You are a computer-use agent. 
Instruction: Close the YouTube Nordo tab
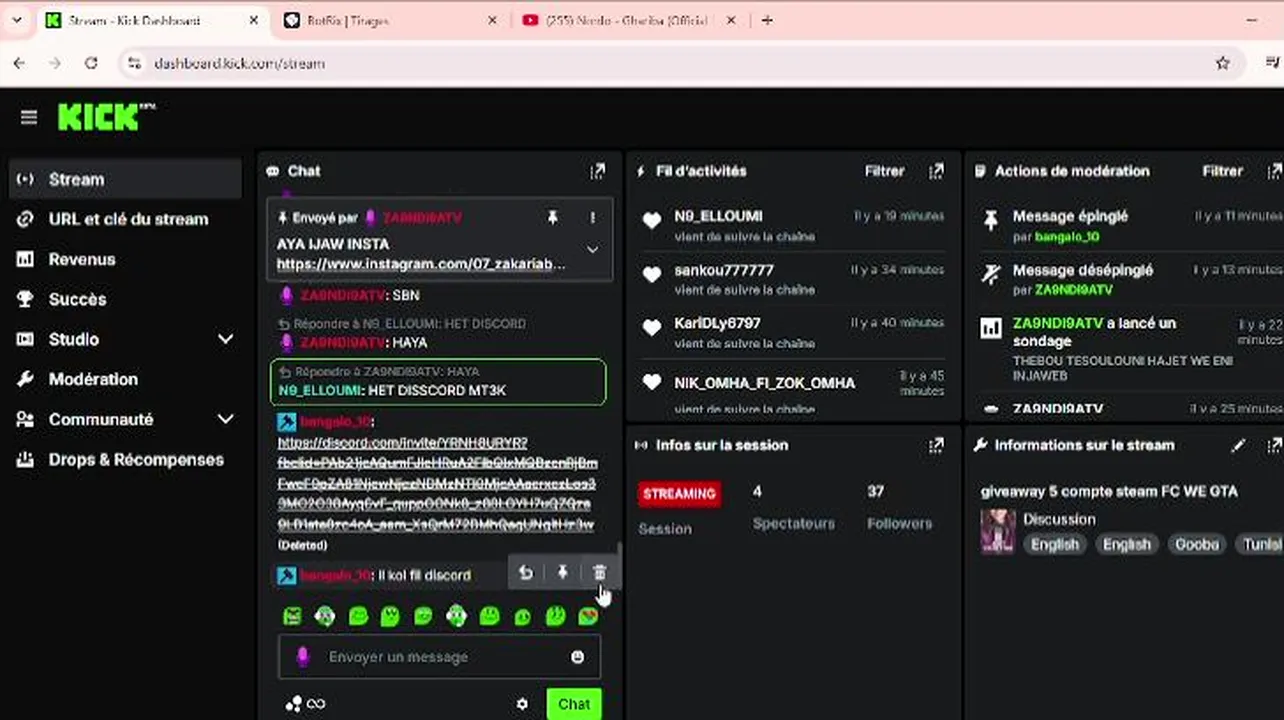(731, 20)
